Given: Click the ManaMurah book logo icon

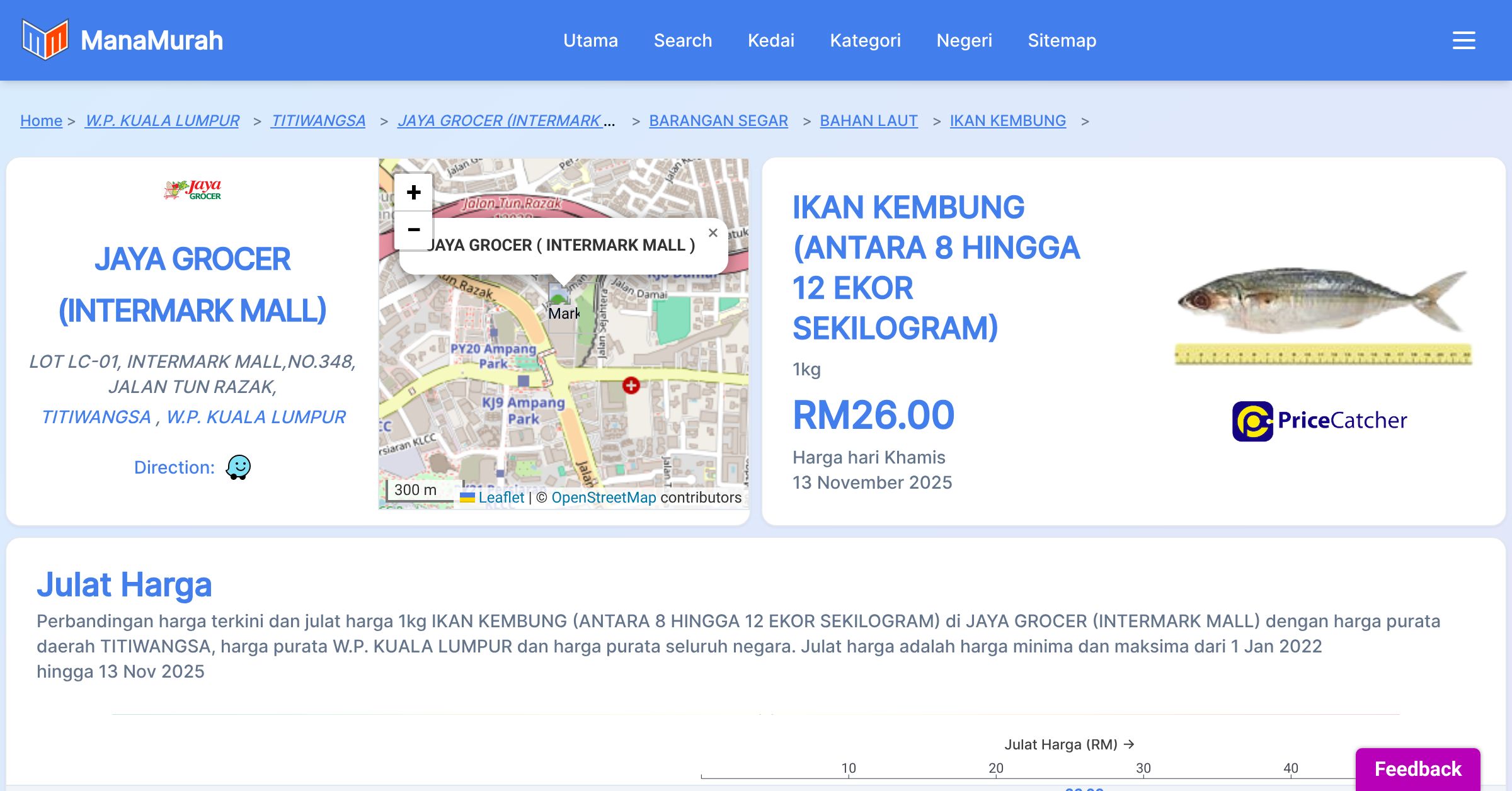Looking at the screenshot, I should [x=45, y=40].
